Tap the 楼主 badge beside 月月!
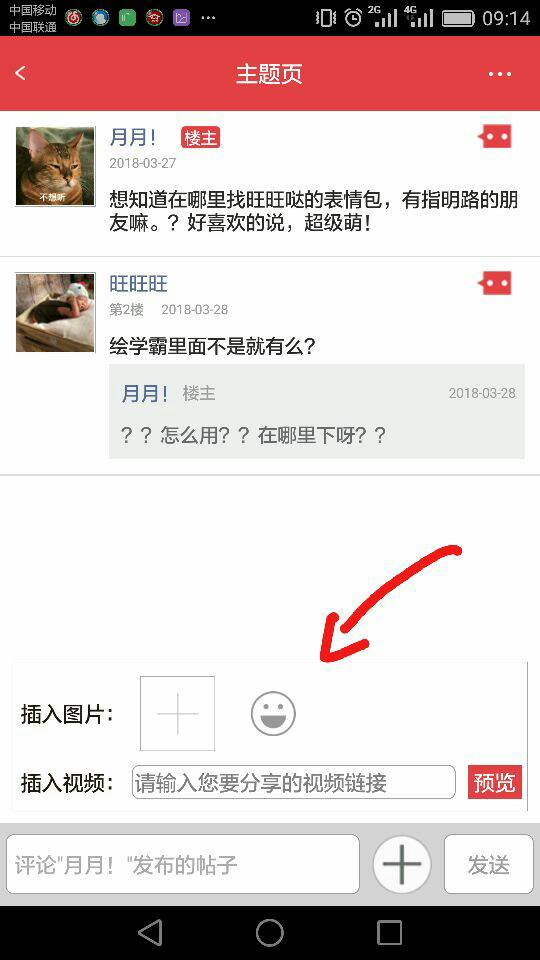The width and height of the screenshot is (540, 960). coord(200,138)
